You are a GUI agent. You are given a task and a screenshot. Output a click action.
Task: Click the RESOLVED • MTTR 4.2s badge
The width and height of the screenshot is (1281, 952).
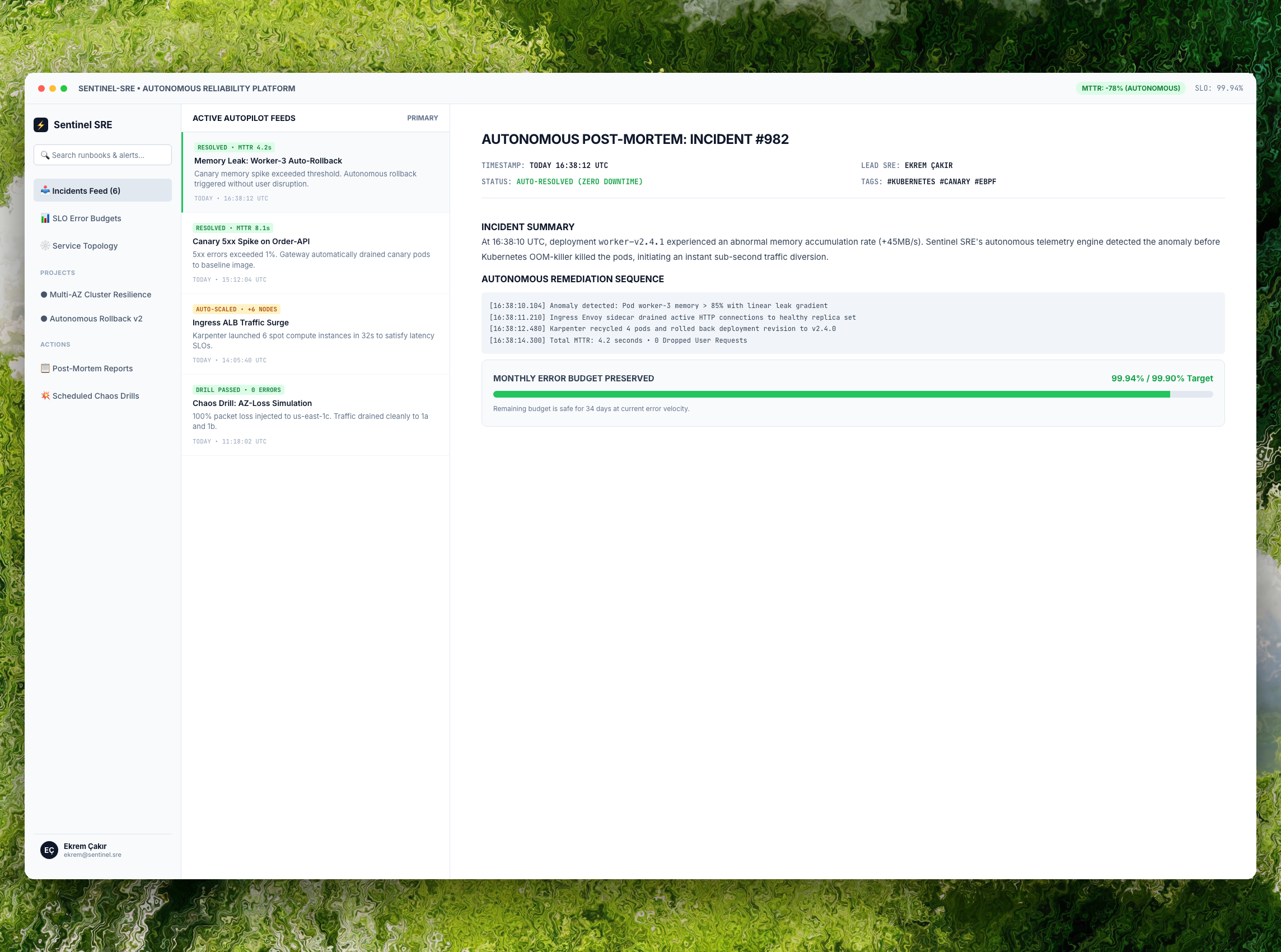tap(235, 147)
